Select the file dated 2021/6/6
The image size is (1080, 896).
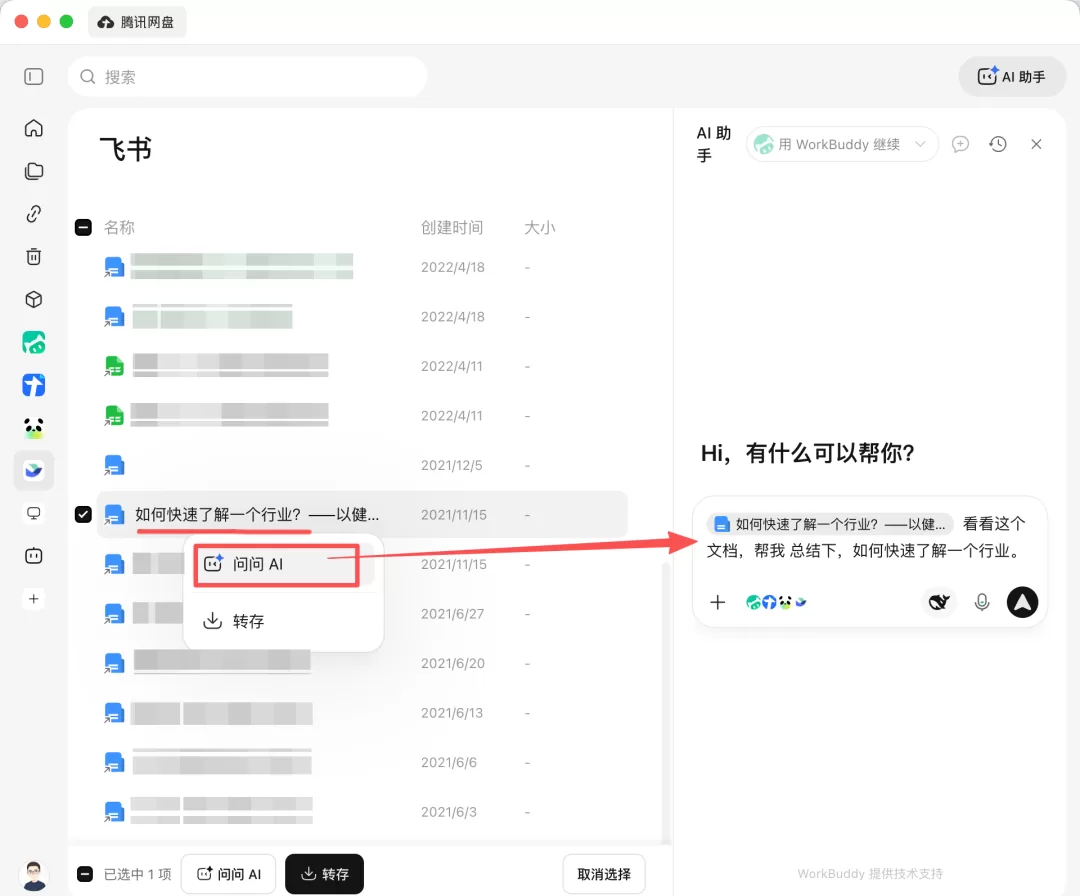(362, 762)
